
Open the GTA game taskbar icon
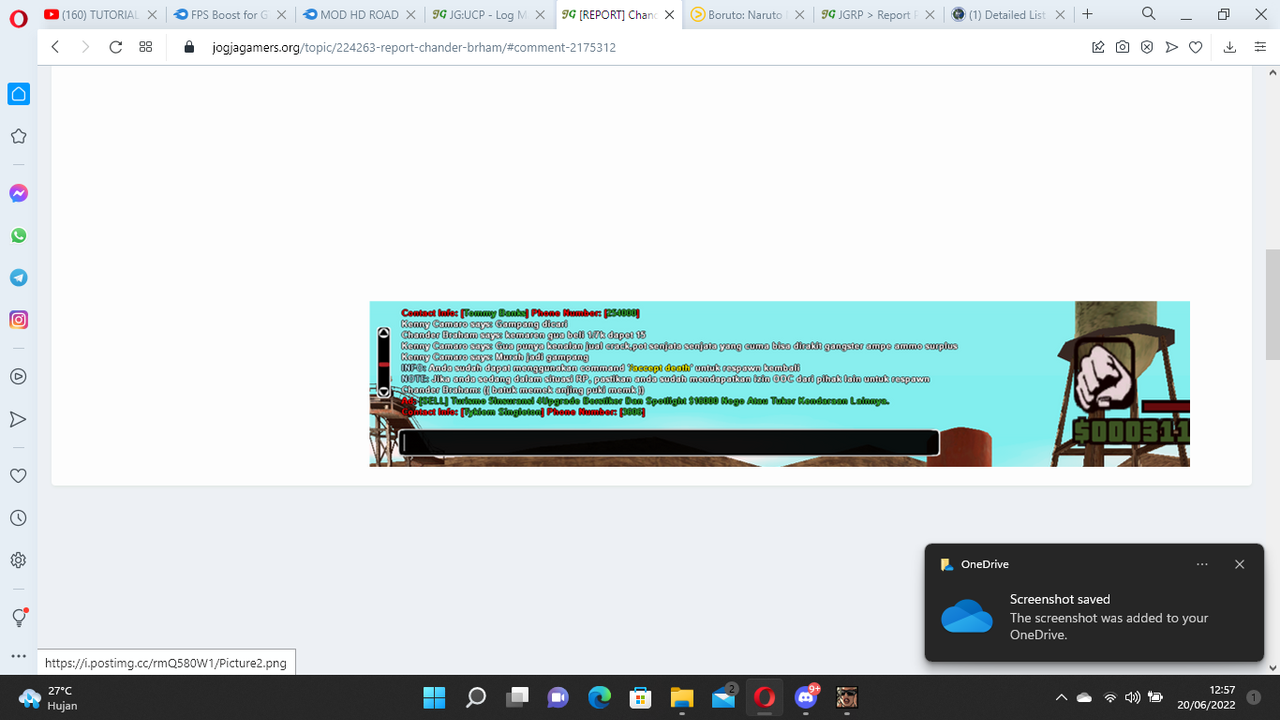coord(847,697)
